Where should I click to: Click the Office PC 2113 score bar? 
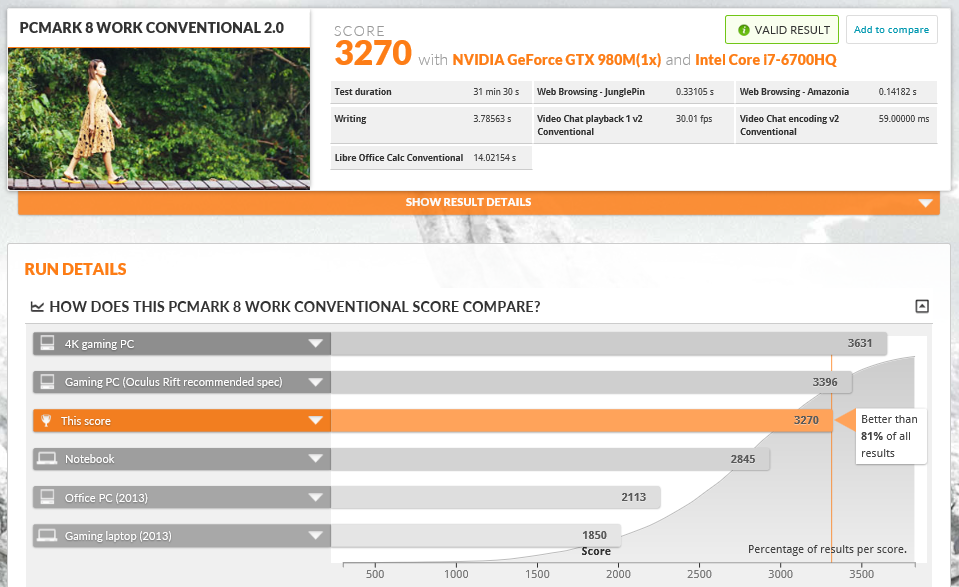(496, 497)
